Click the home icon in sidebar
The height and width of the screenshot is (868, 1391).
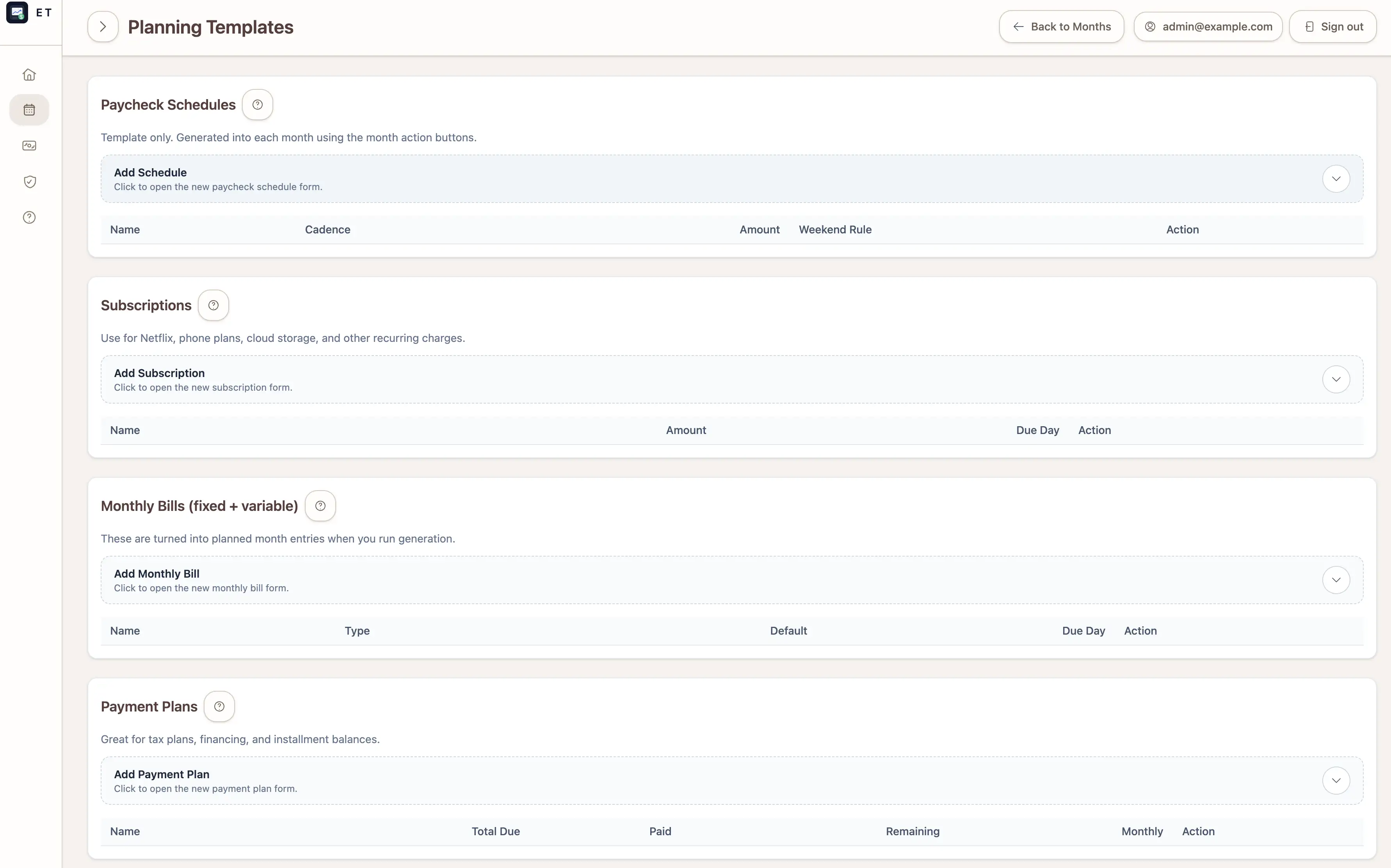[29, 75]
